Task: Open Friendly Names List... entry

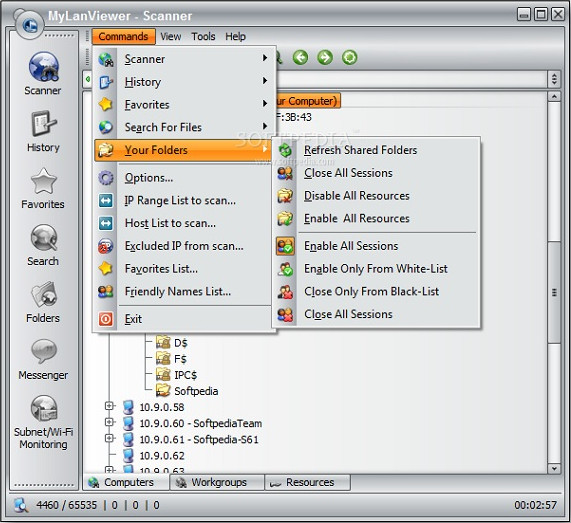Action: click(184, 292)
